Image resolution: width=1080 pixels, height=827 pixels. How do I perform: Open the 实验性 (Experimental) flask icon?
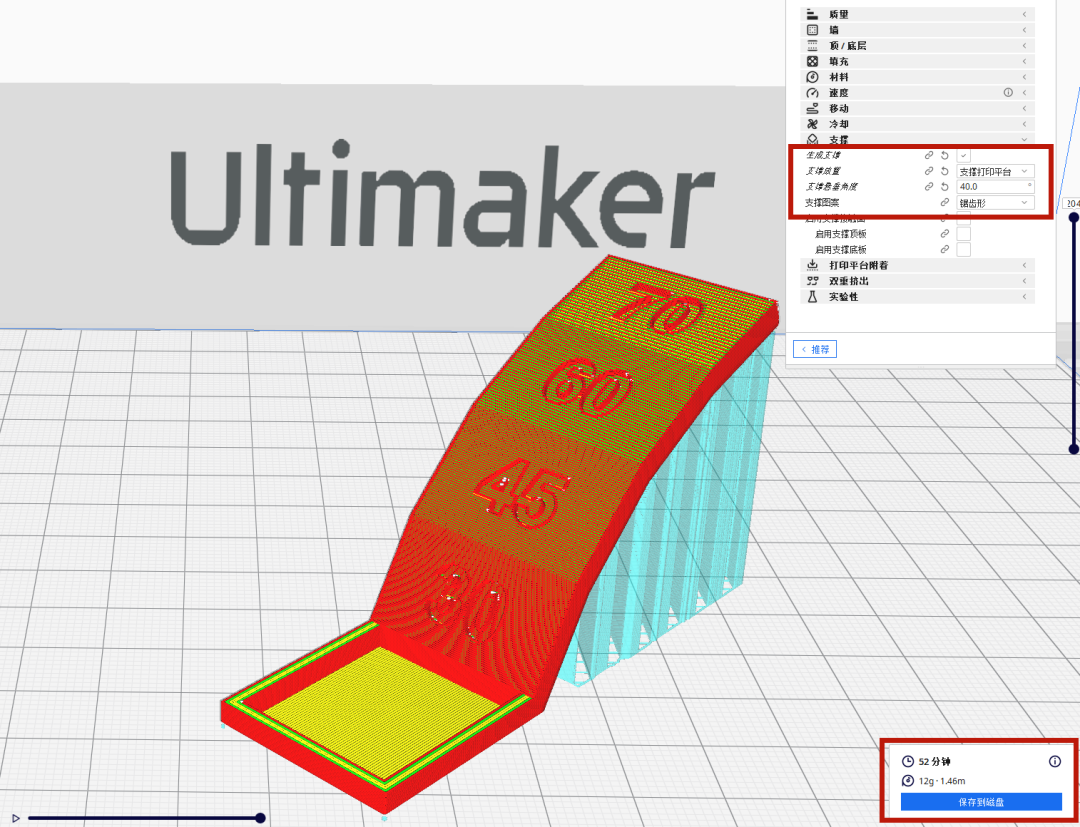[x=812, y=296]
